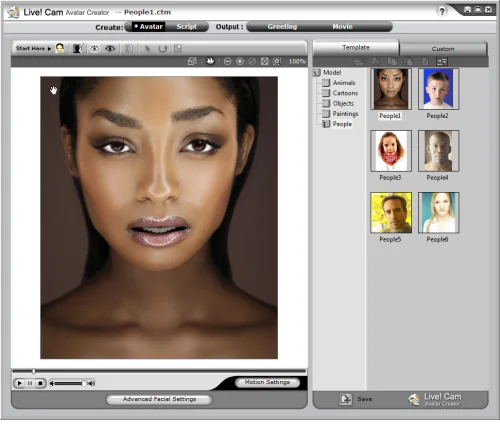The image size is (500, 430).
Task: Switch to Script create mode
Action: point(187,27)
